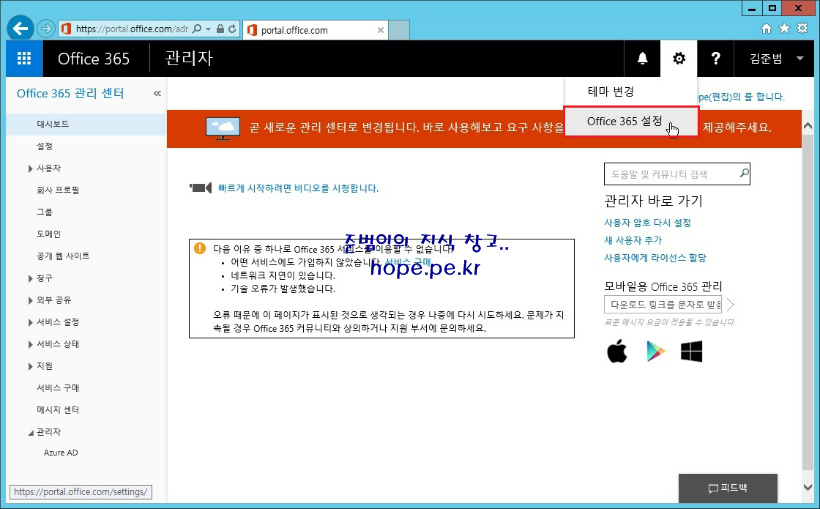
Task: Click the browser forward arrow
Action: 46,28
